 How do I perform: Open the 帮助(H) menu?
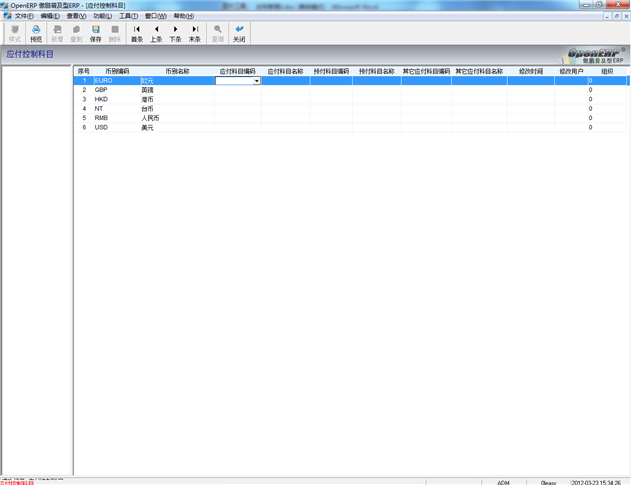click(183, 16)
